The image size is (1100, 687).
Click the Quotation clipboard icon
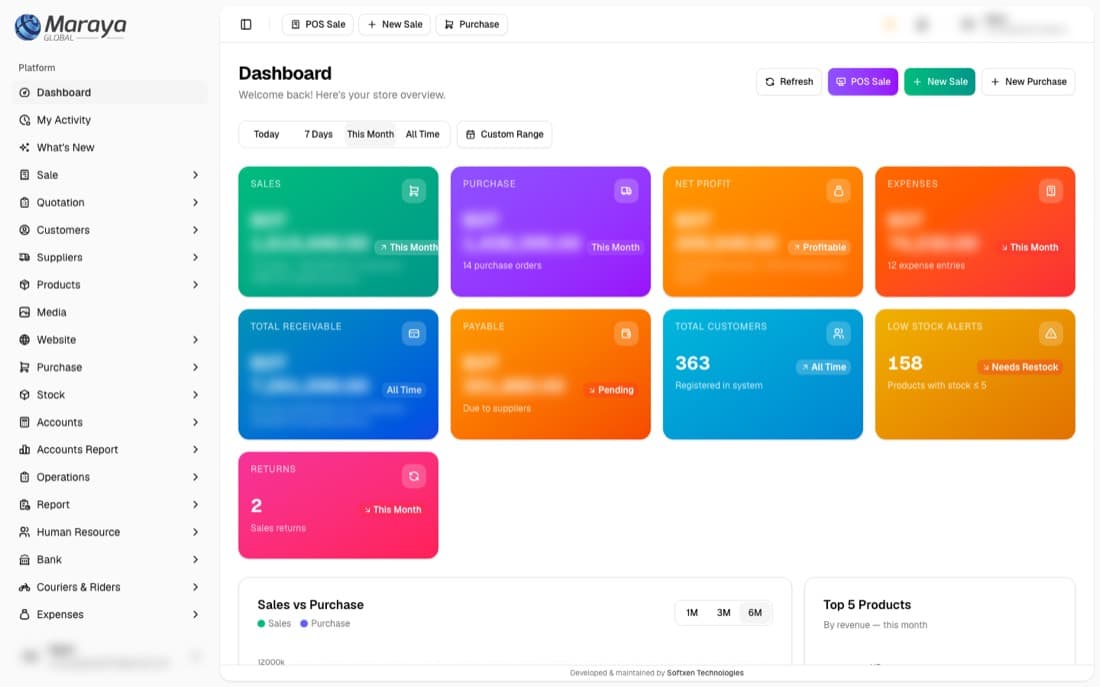click(x=25, y=203)
